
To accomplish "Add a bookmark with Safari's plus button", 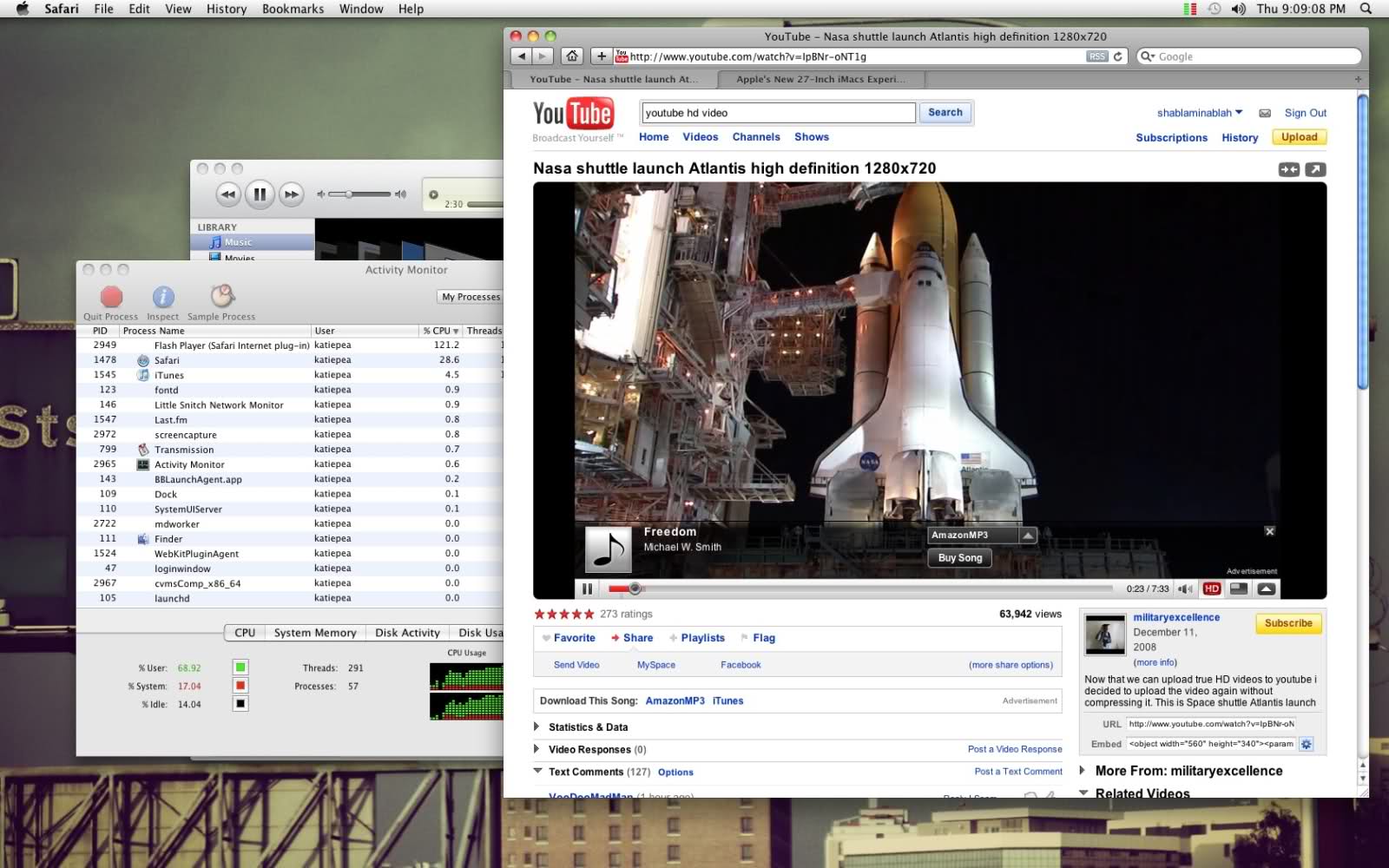I will click(601, 56).
